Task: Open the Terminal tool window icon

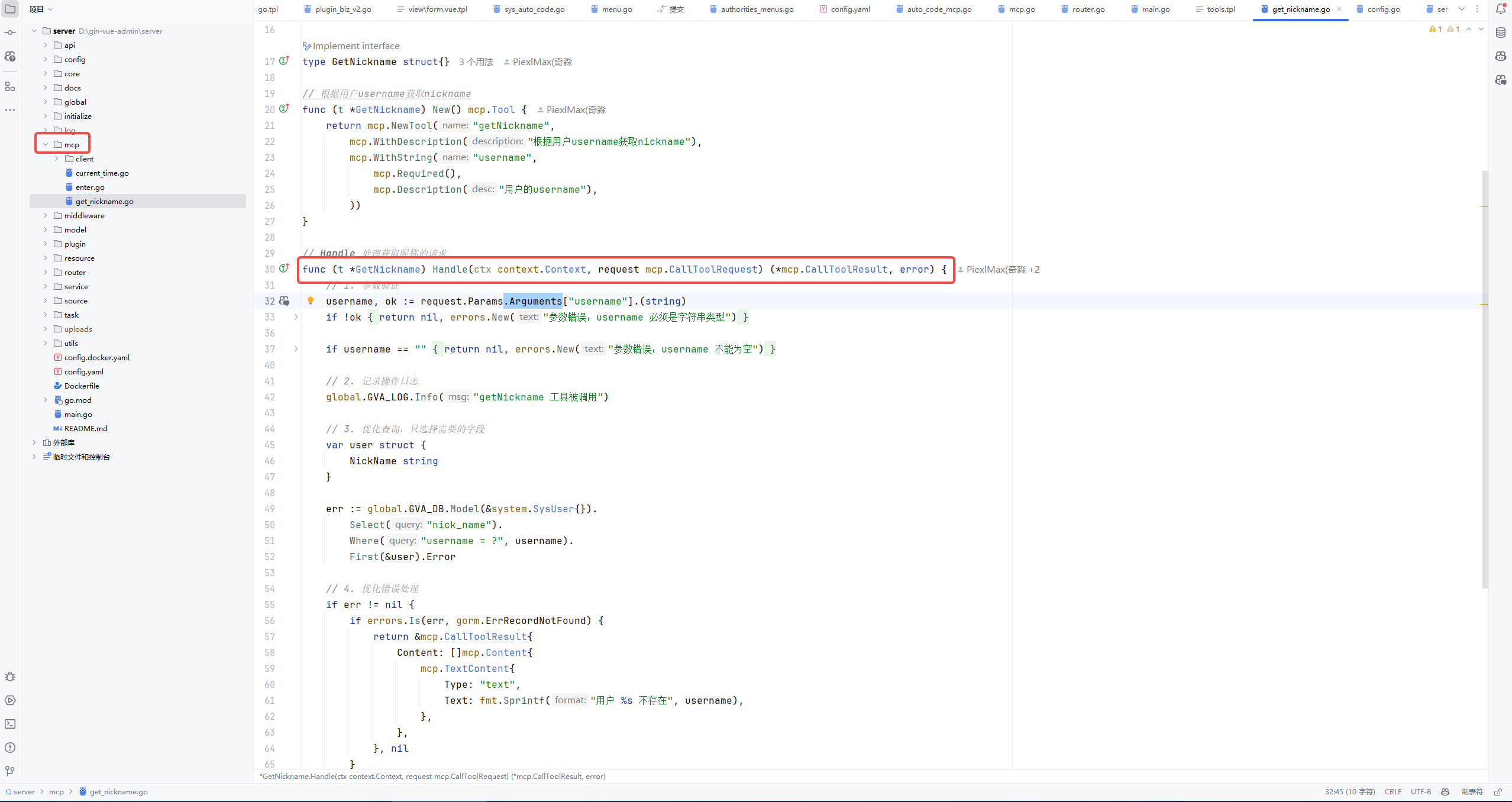Action: [10, 724]
